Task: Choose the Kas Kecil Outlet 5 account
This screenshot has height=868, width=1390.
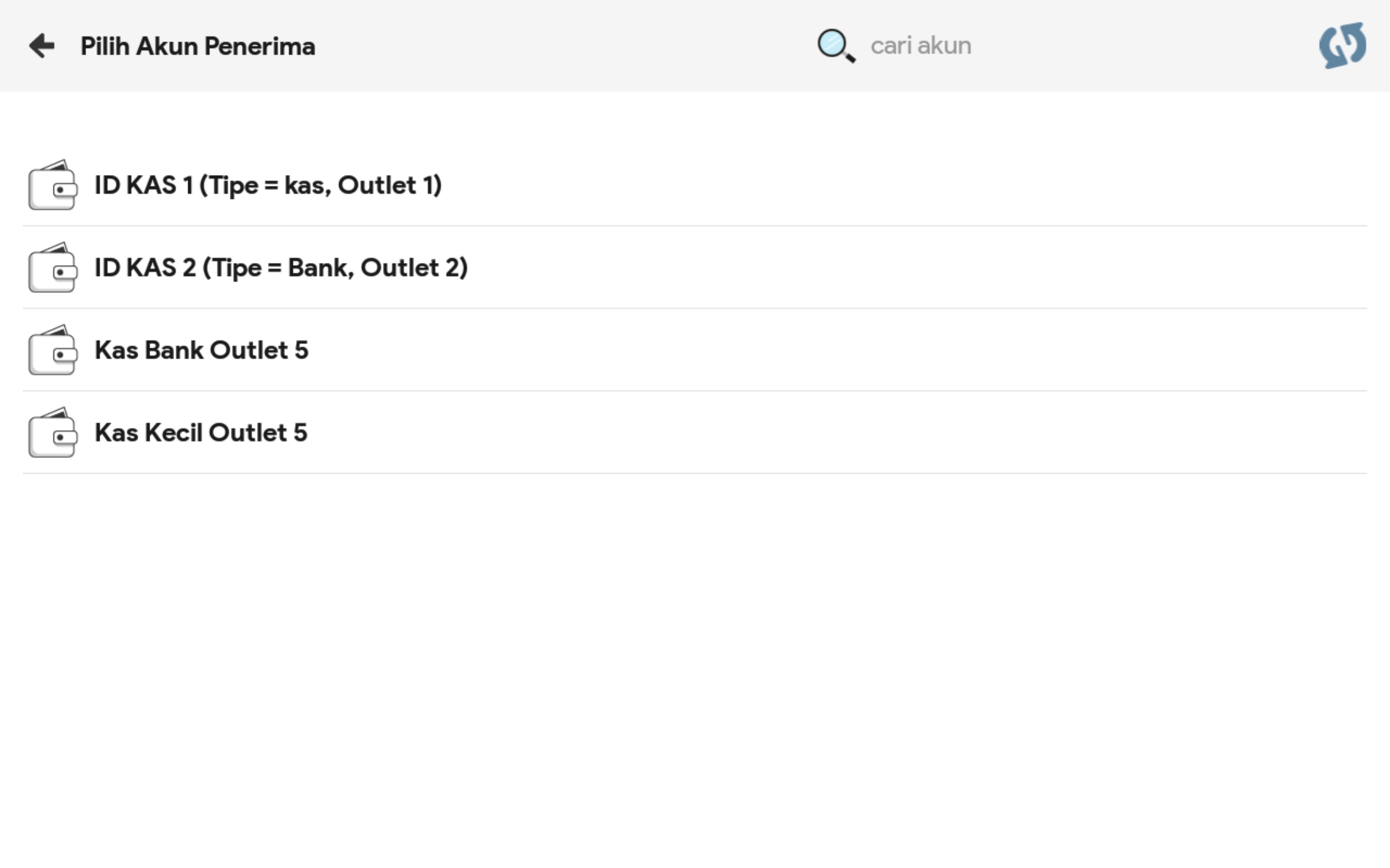Action: pyautogui.click(x=201, y=433)
